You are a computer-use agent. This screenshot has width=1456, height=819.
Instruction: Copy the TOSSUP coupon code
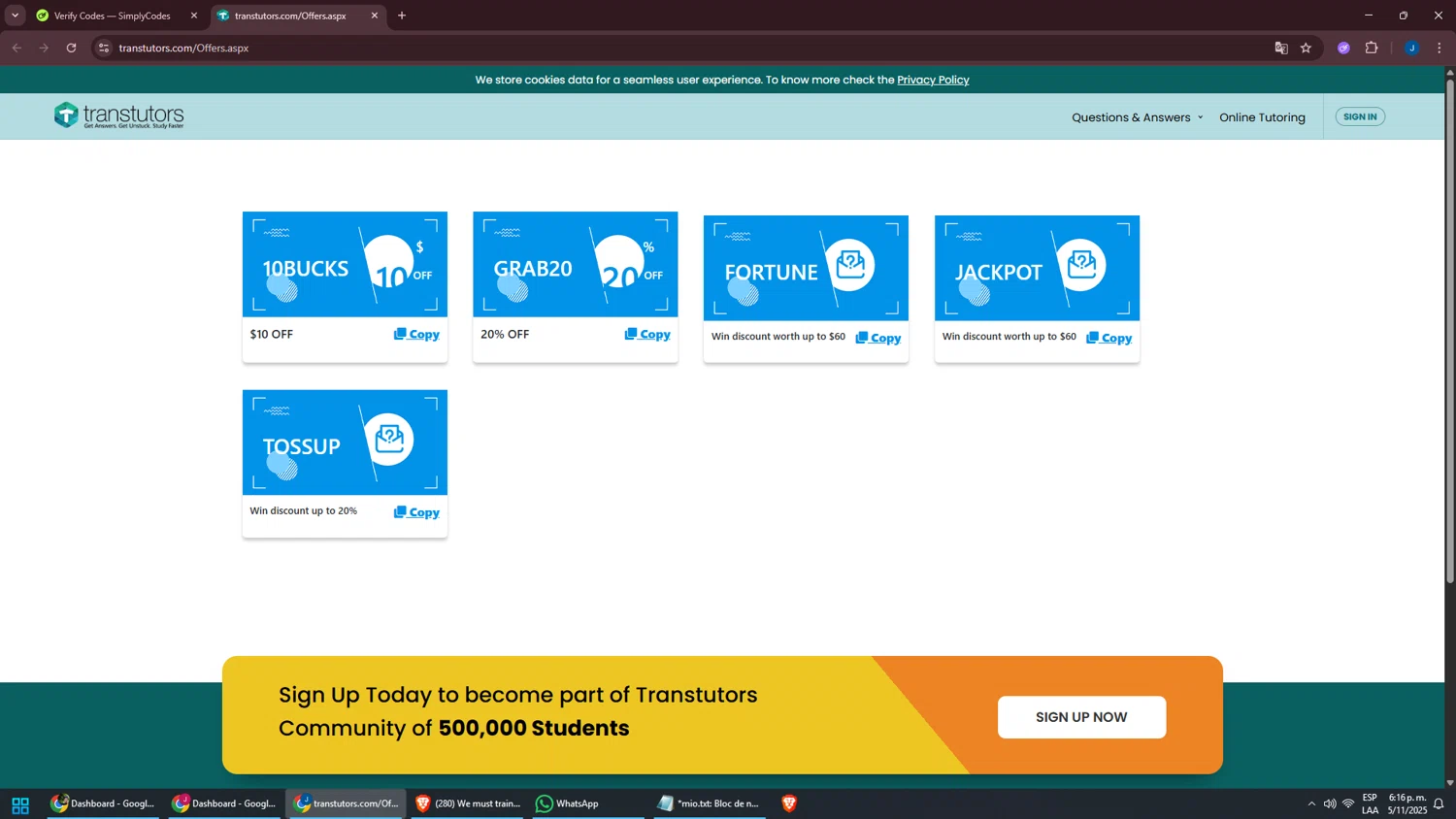[416, 512]
